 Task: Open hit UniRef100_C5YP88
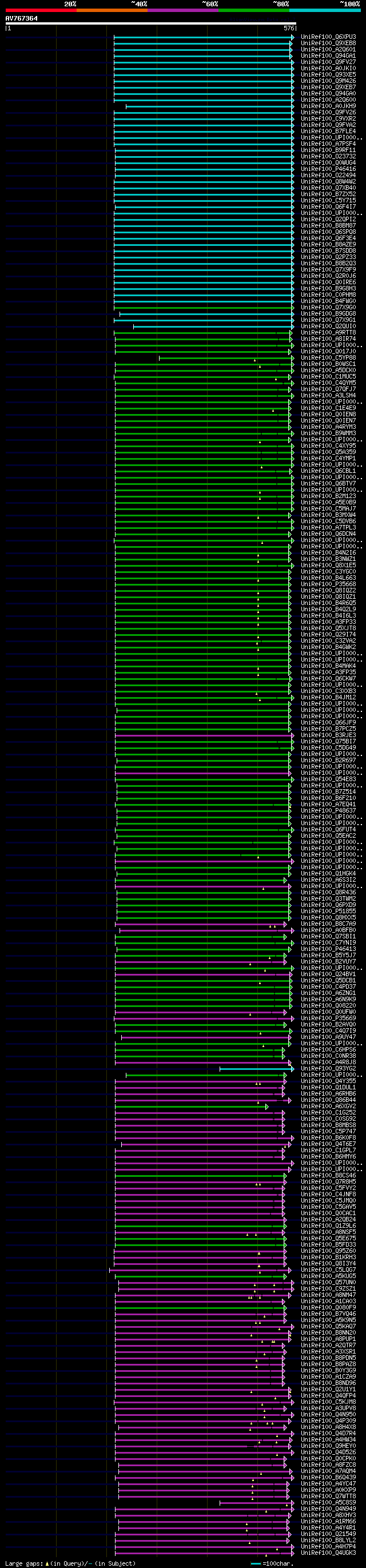coord(329,358)
